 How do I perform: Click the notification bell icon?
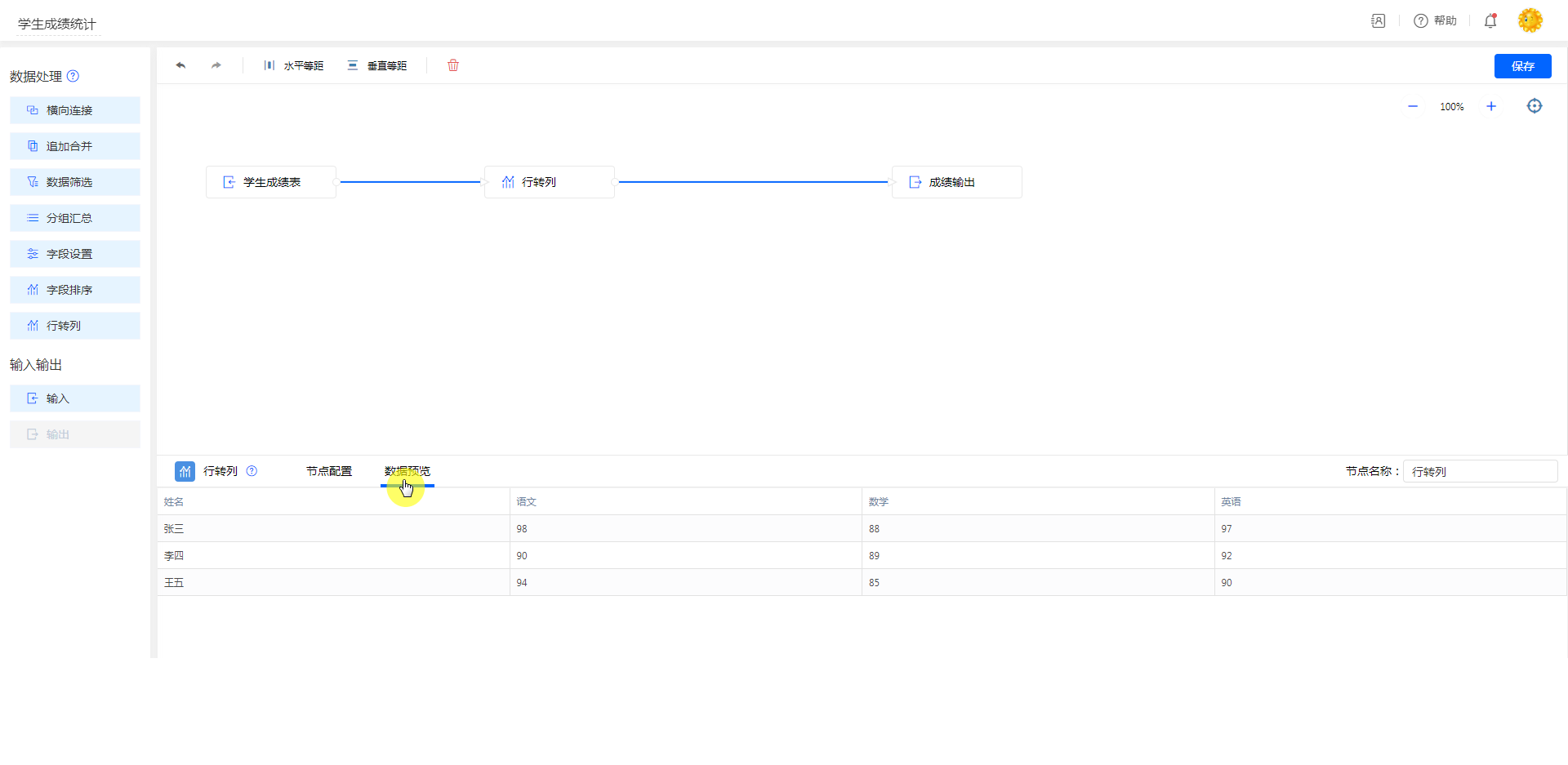point(1490,21)
